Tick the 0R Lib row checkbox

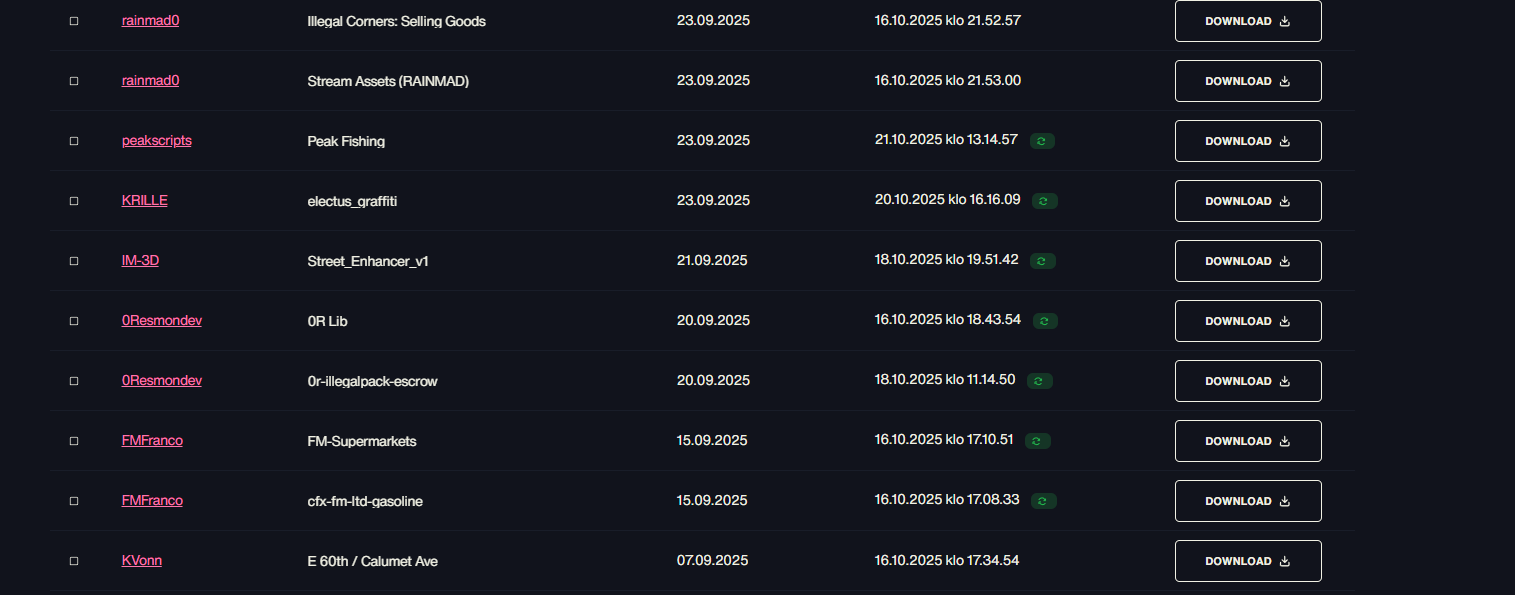(x=74, y=321)
